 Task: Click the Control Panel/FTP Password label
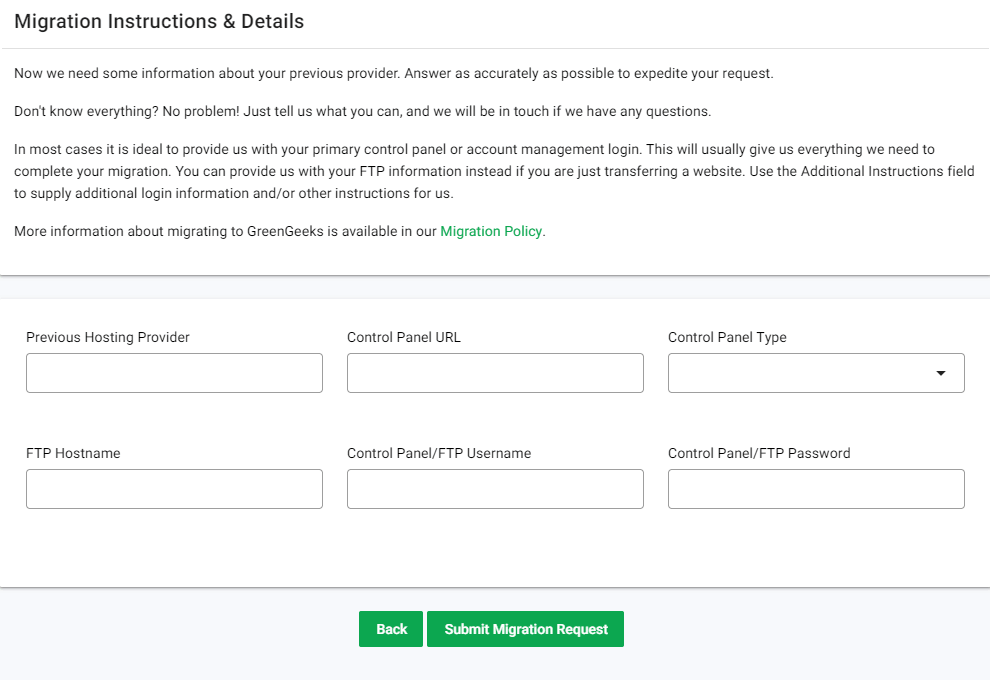click(x=759, y=453)
